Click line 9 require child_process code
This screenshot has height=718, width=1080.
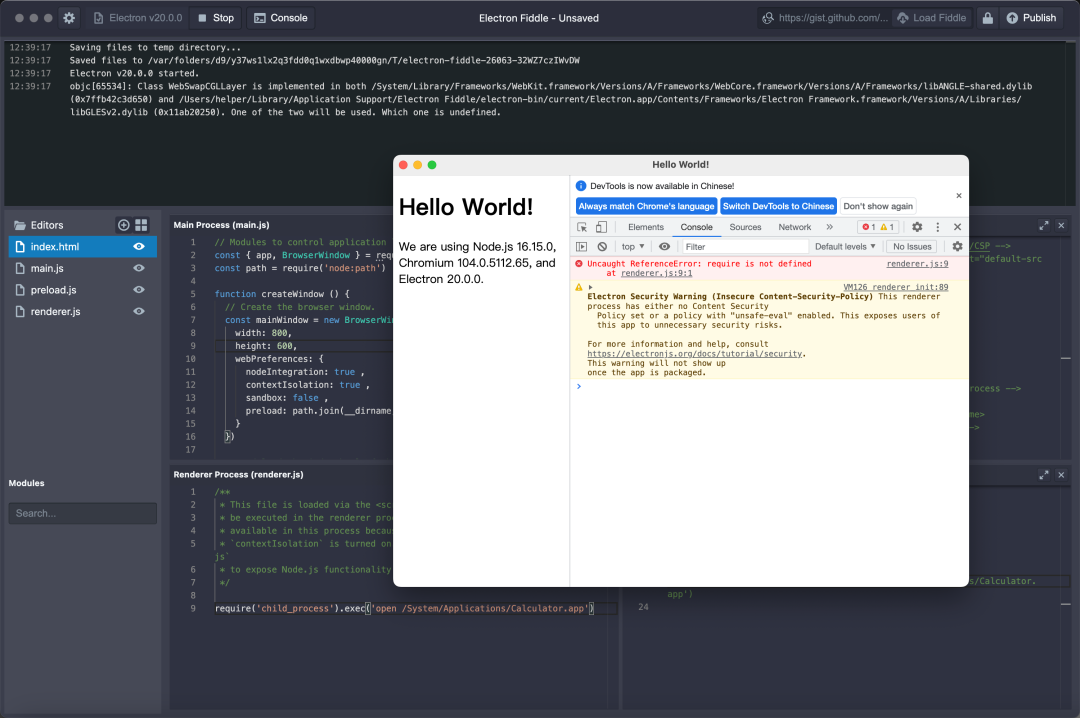pos(404,608)
